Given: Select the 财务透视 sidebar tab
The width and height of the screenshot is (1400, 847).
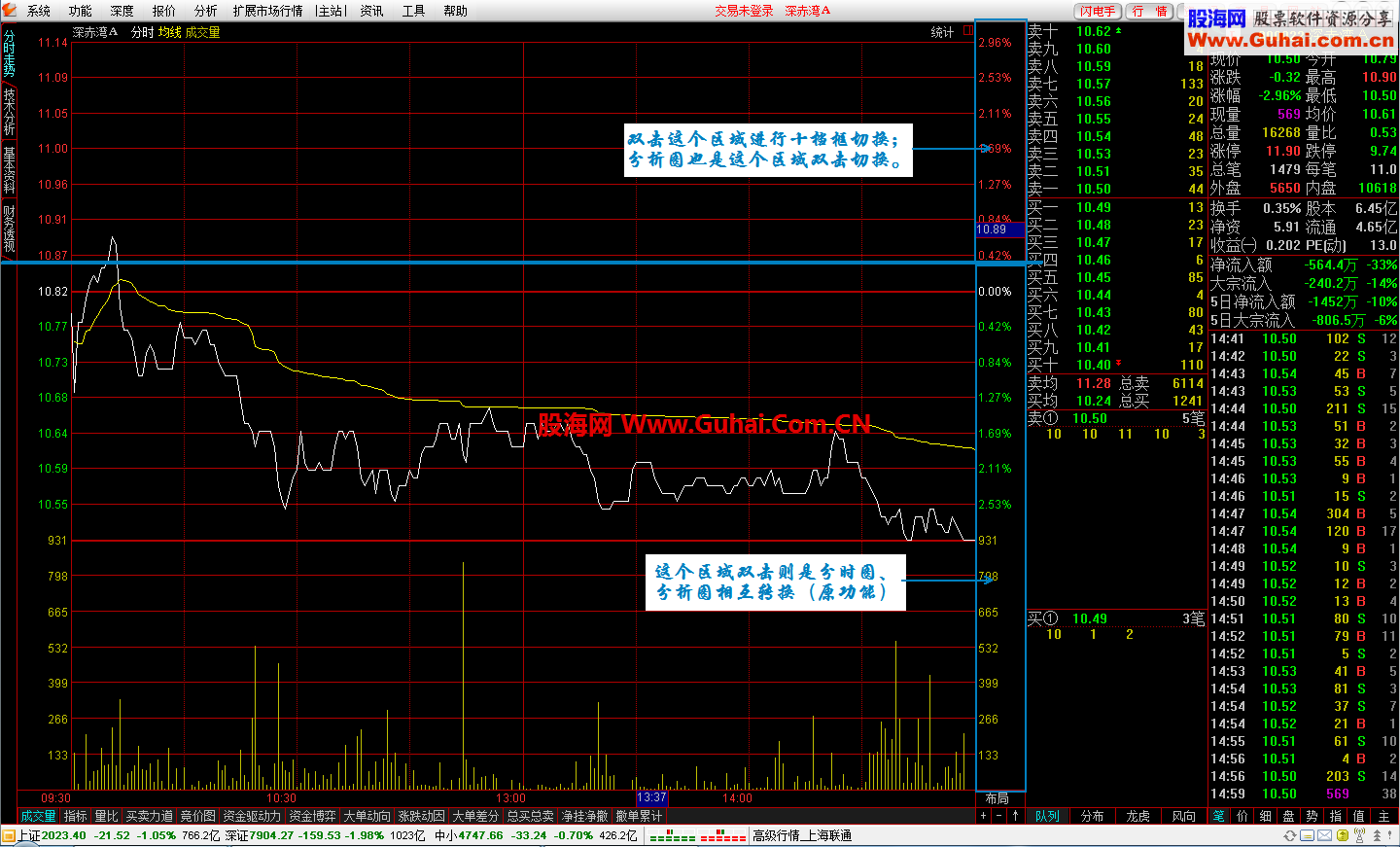Looking at the screenshot, I should (x=9, y=229).
